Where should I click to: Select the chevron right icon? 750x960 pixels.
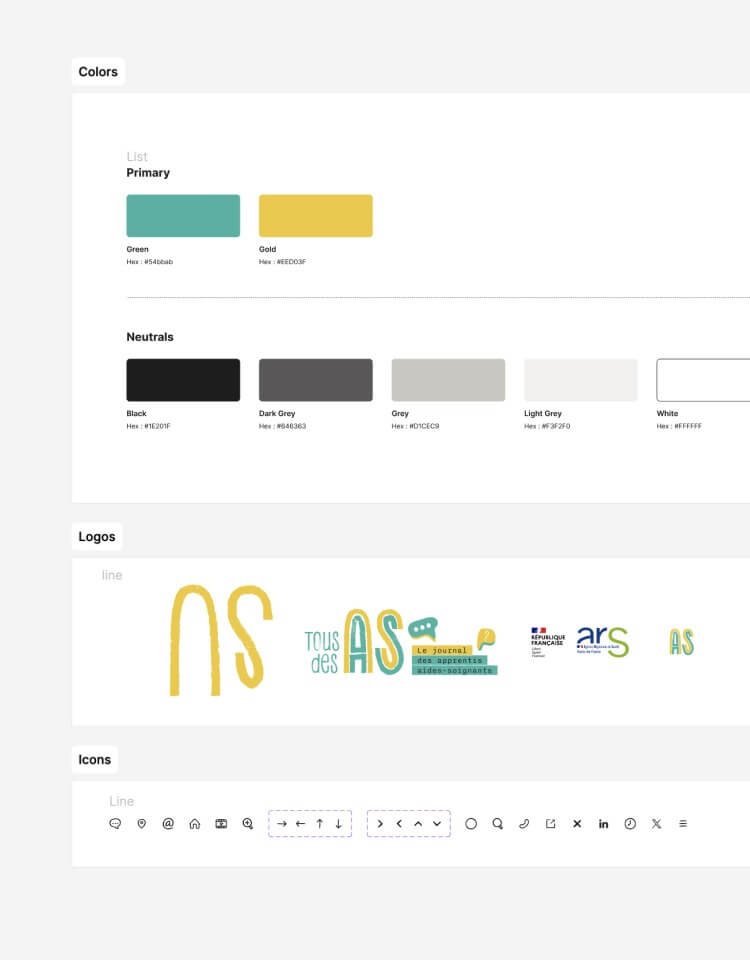point(380,823)
